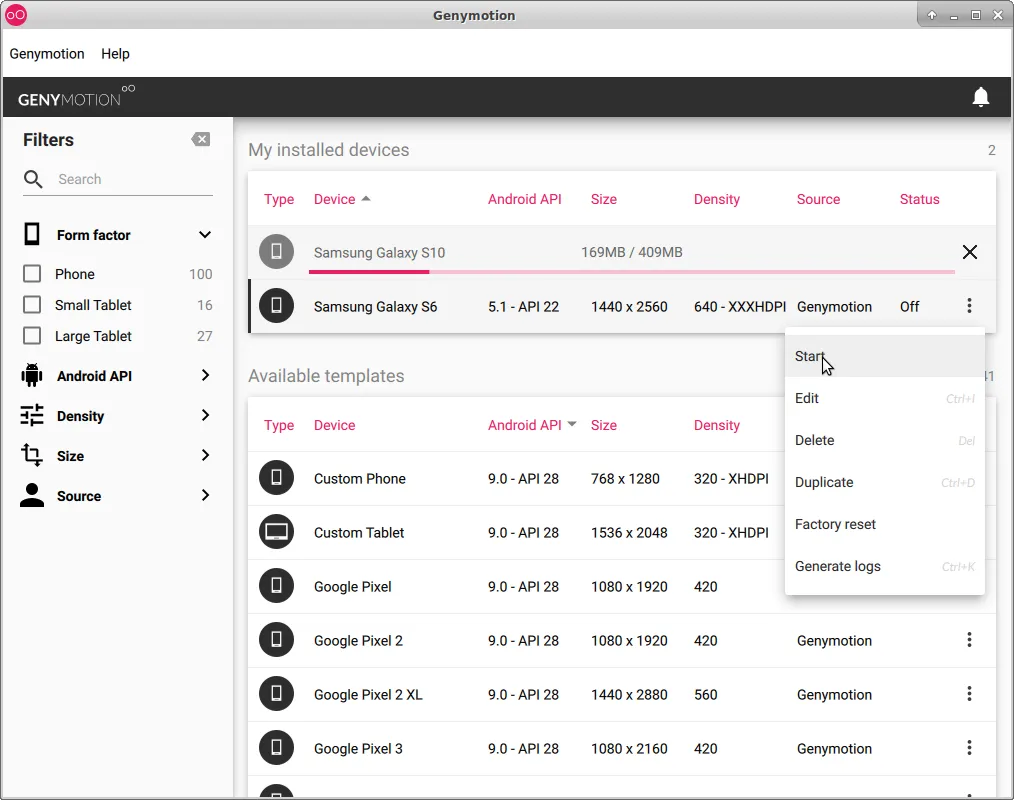Expand the Density filter section
The image size is (1014, 800).
point(205,415)
